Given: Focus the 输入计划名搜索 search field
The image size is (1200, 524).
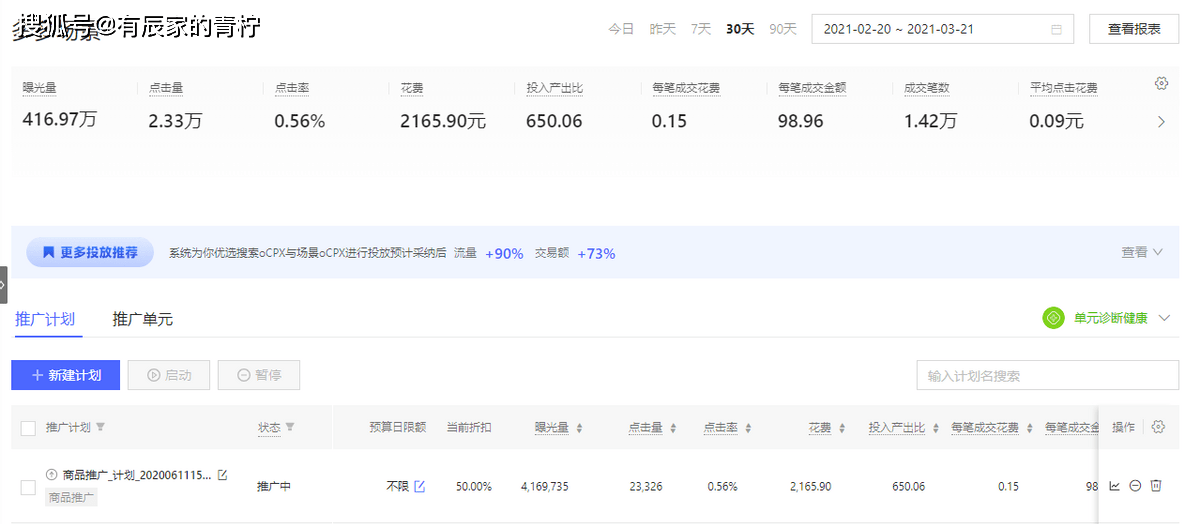Looking at the screenshot, I should pyautogui.click(x=1046, y=376).
